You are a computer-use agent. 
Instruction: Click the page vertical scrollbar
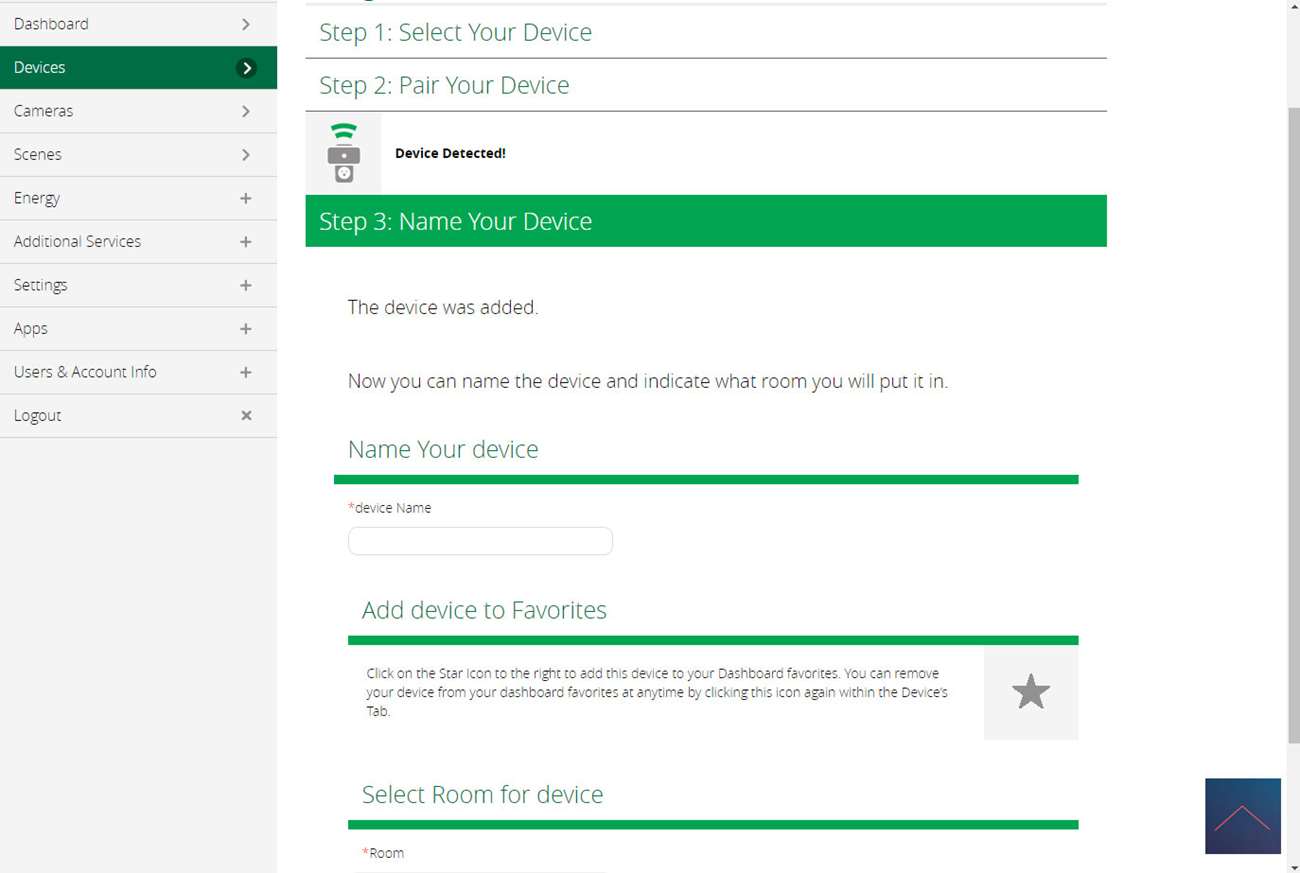point(1292,420)
